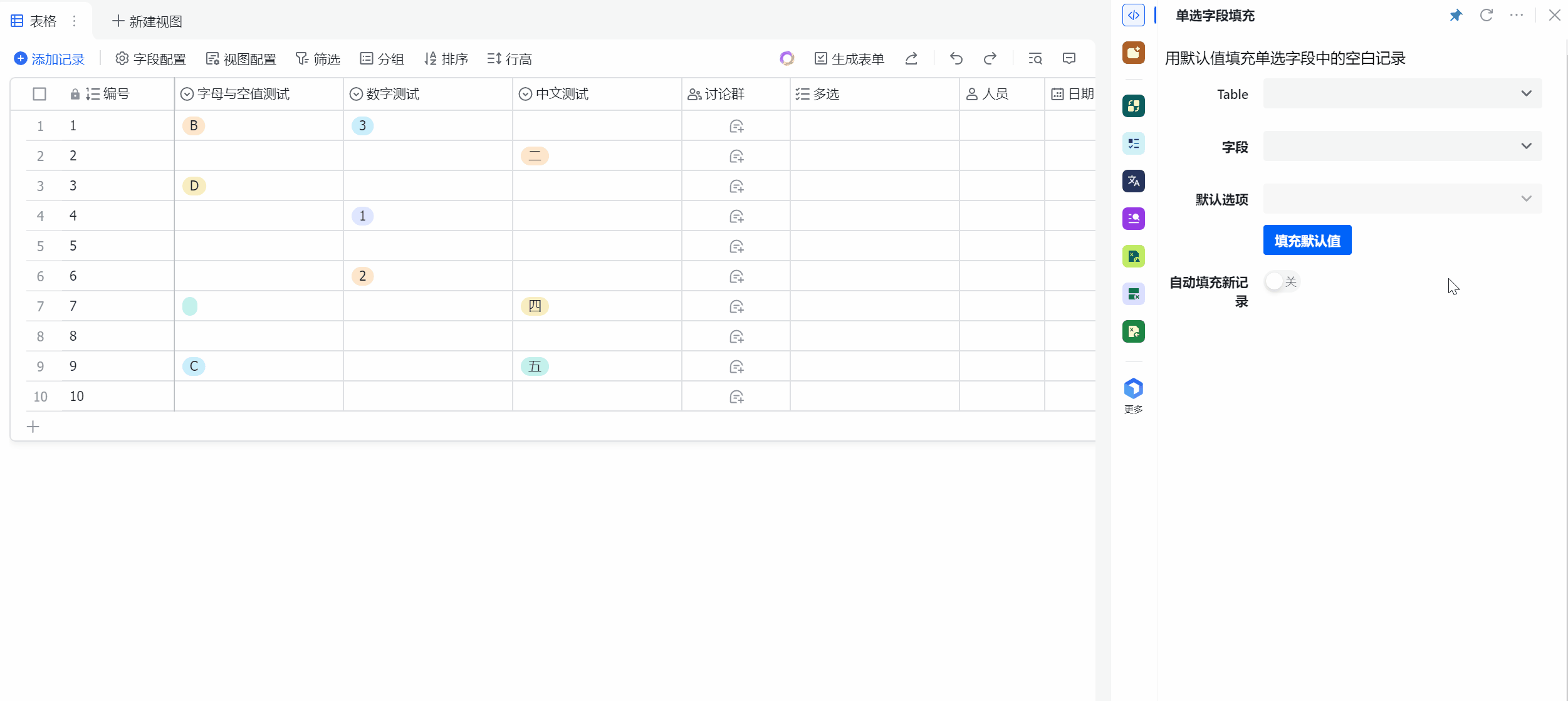
Task: Click the orange 二 option tag
Action: [535, 155]
